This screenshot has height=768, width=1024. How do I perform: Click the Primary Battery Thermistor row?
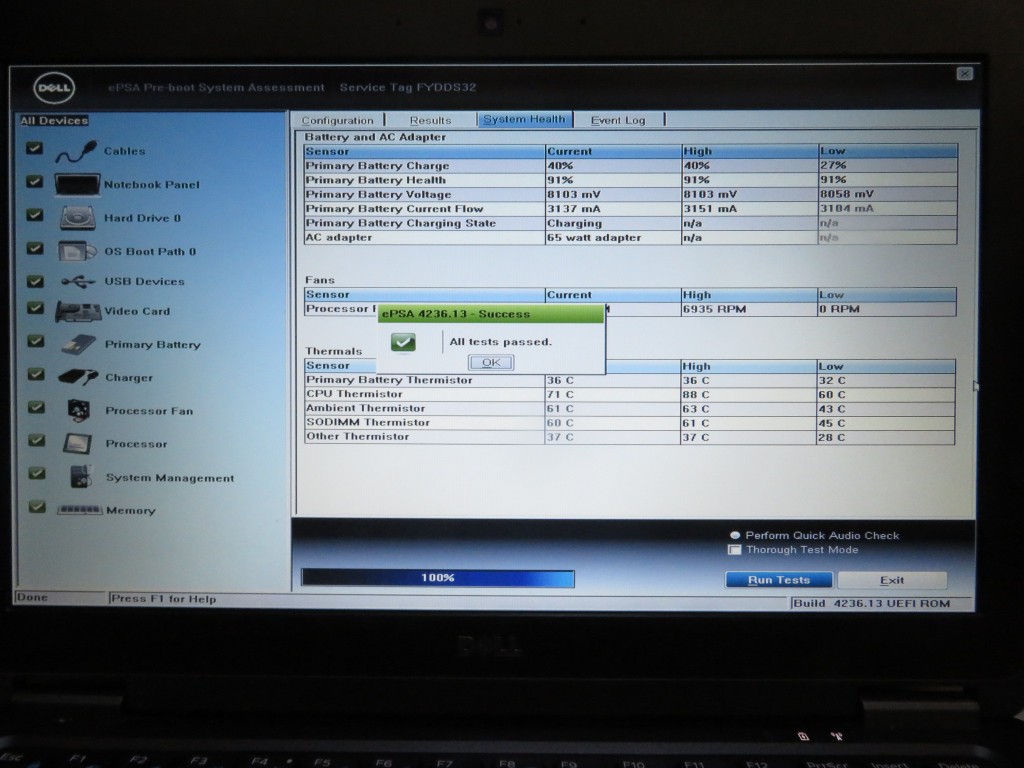coord(630,380)
